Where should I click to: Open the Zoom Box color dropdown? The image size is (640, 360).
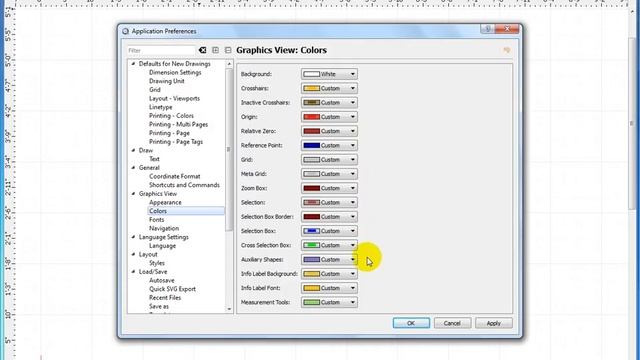click(329, 188)
